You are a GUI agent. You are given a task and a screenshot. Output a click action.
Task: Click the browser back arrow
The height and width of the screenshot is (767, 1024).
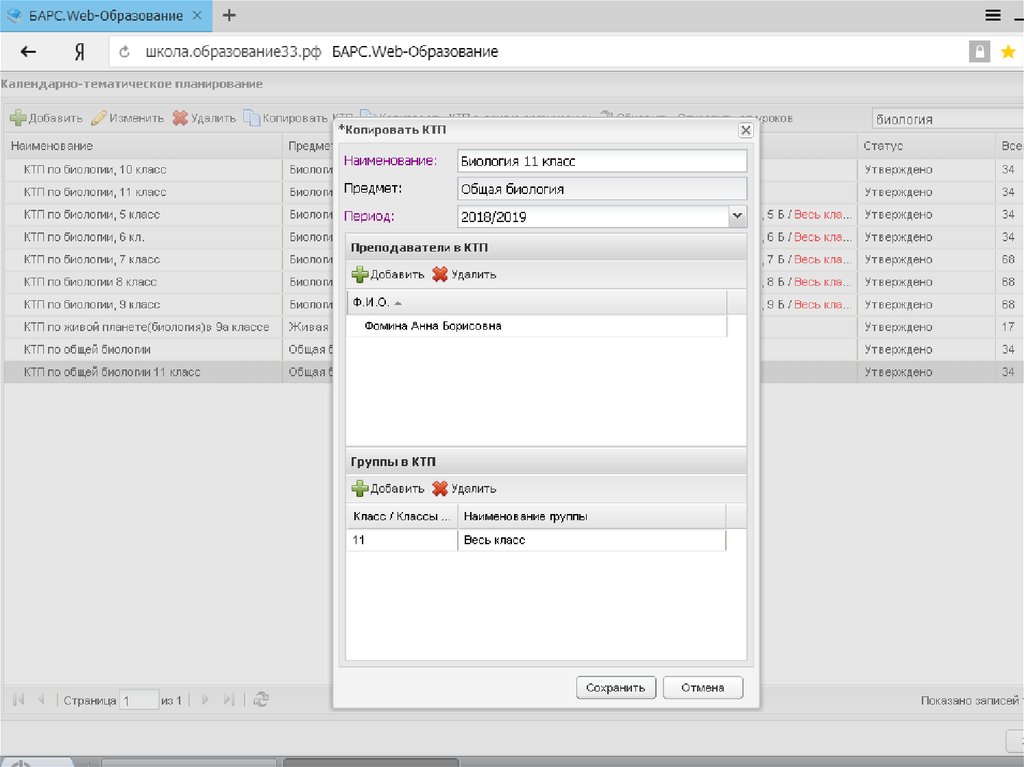pos(28,52)
